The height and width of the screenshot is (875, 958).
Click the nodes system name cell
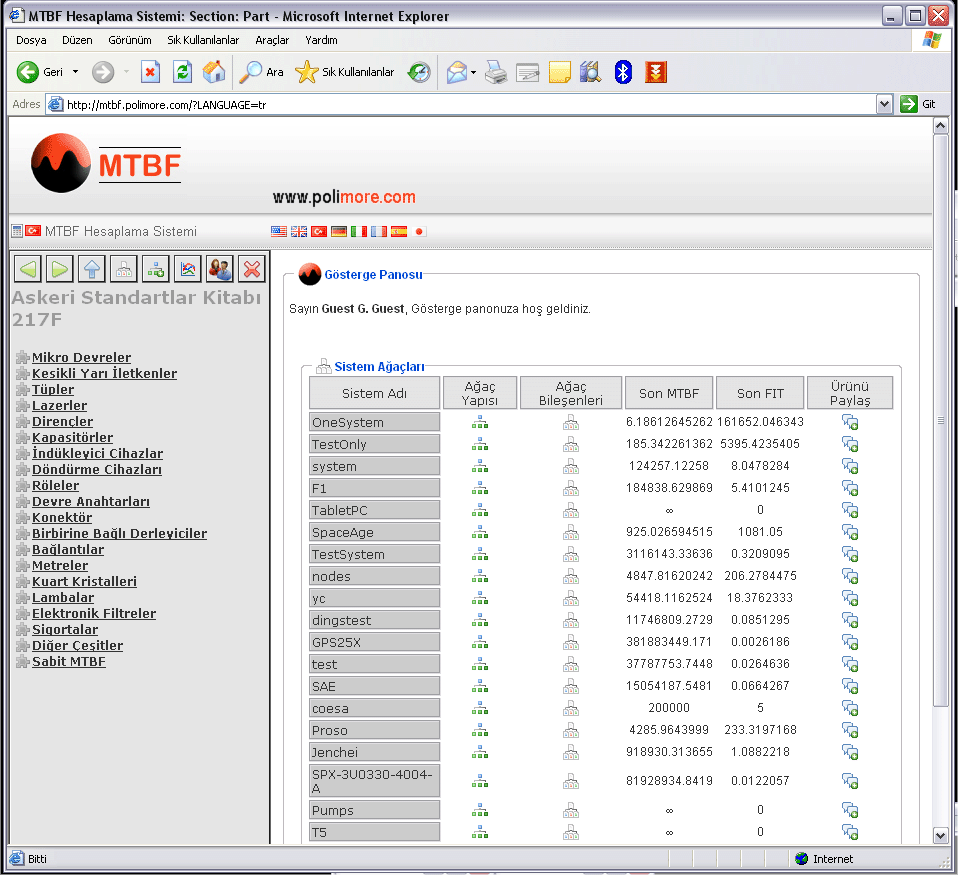375,576
